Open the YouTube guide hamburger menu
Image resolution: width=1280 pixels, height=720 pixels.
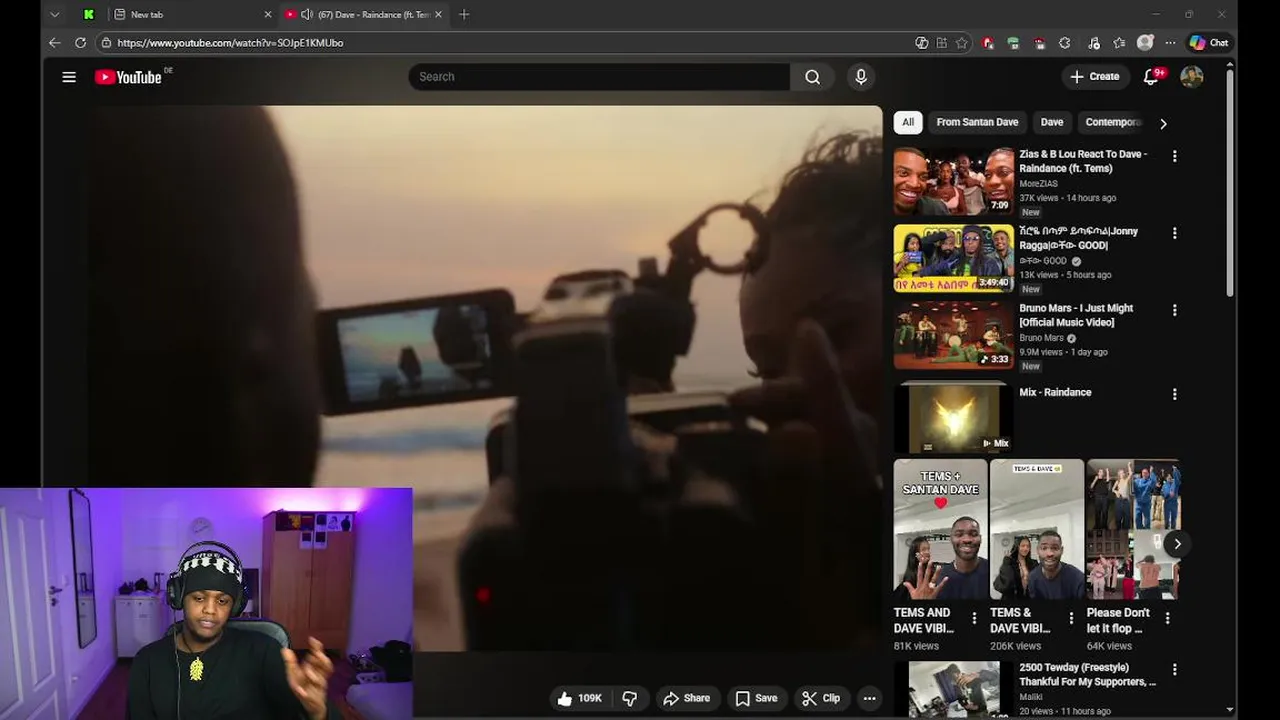pos(69,77)
